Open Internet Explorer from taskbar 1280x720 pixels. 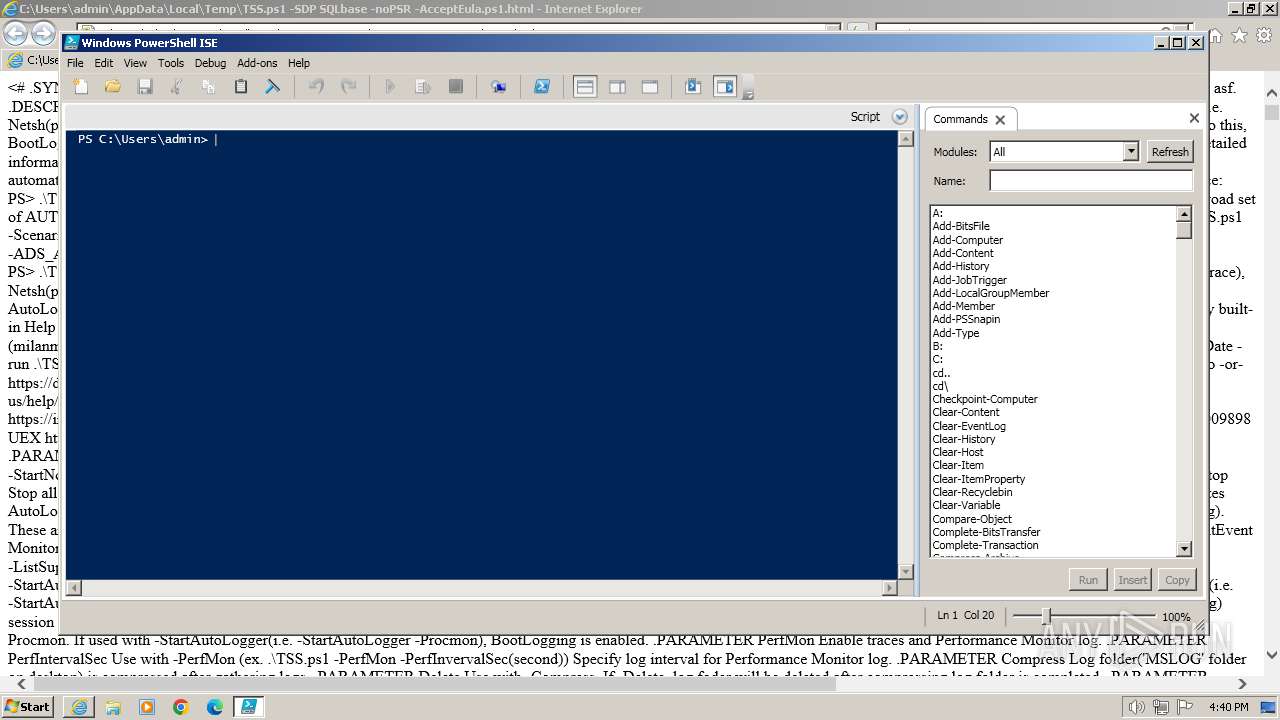pos(79,707)
